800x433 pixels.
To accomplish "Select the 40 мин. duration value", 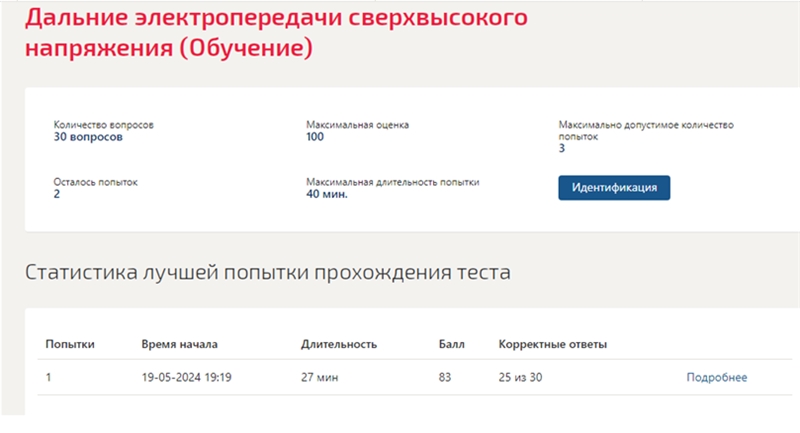I will (x=326, y=195).
